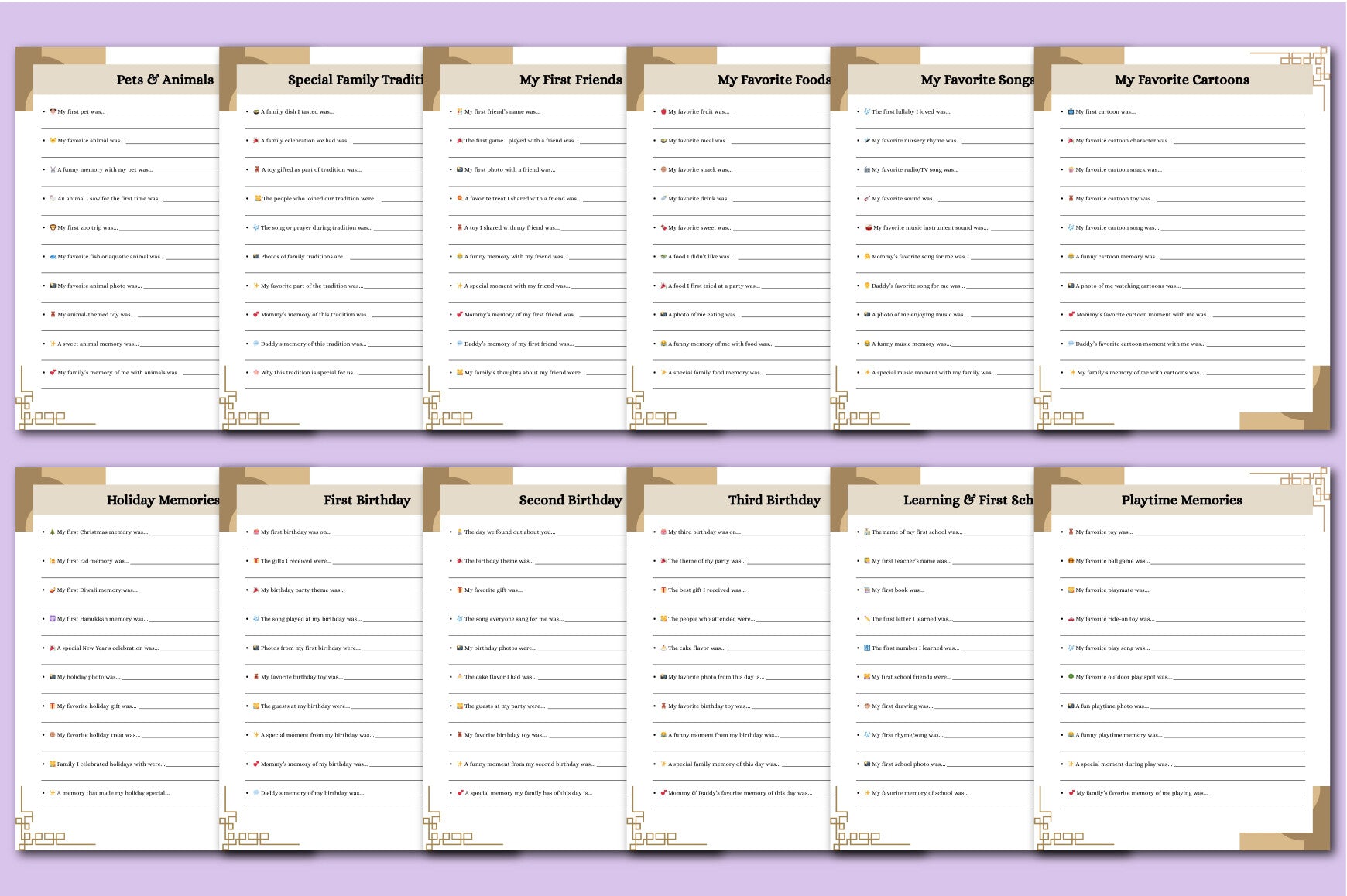Screen dimensions: 1347x896
Task: Select the 'Holiday Memories' page heading
Action: [x=163, y=500]
